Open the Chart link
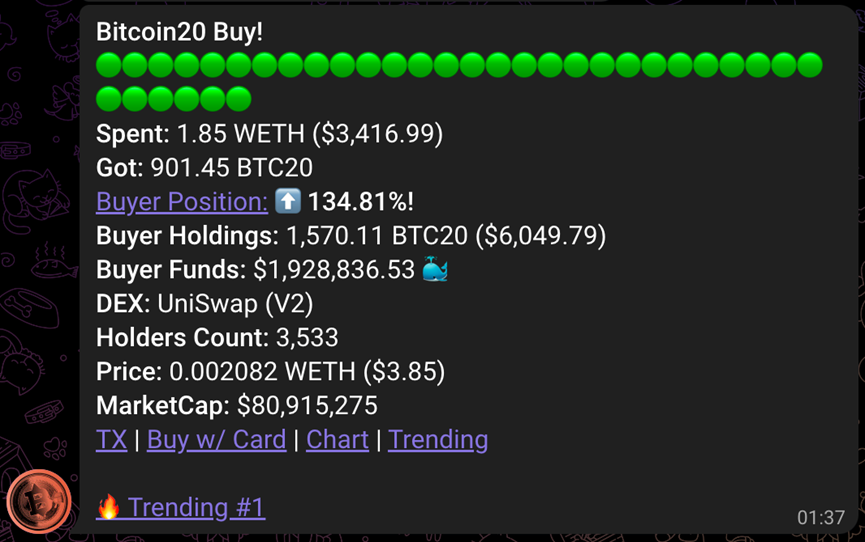Image resolution: width=865 pixels, height=542 pixels. point(337,440)
